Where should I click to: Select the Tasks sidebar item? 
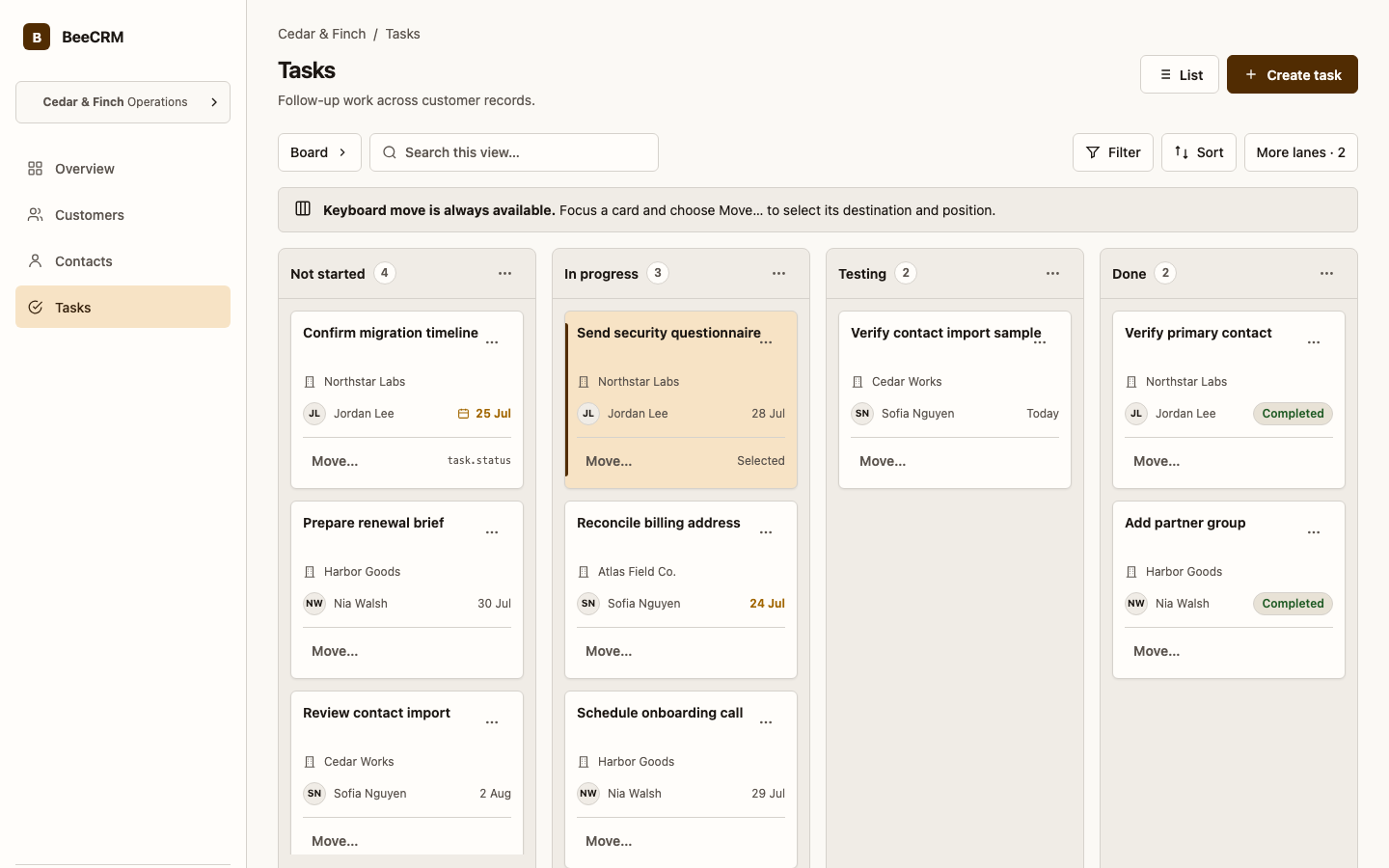[123, 308]
